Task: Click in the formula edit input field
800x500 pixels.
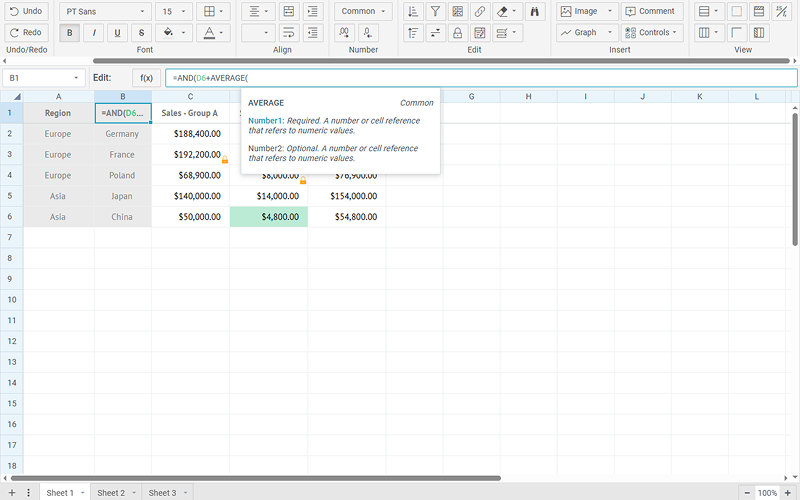Action: [x=481, y=78]
